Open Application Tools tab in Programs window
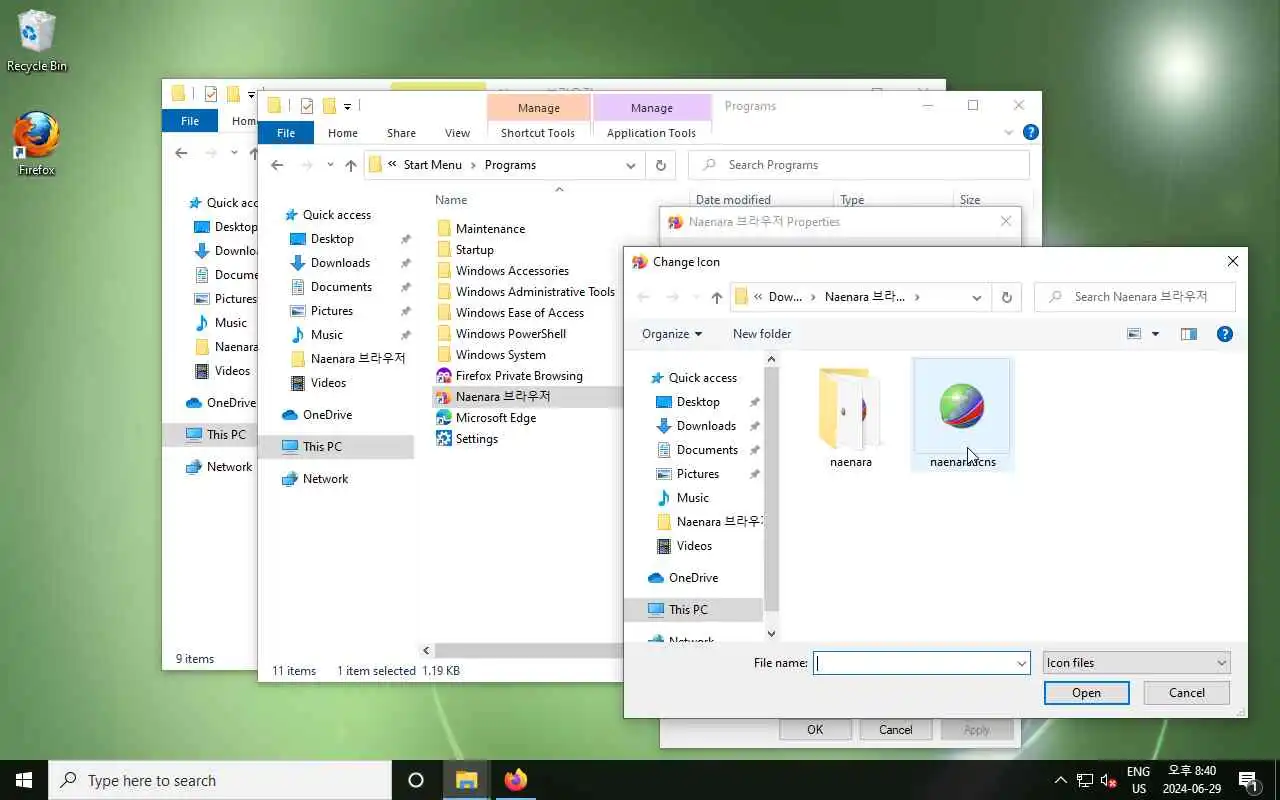1280x800 pixels. click(651, 133)
